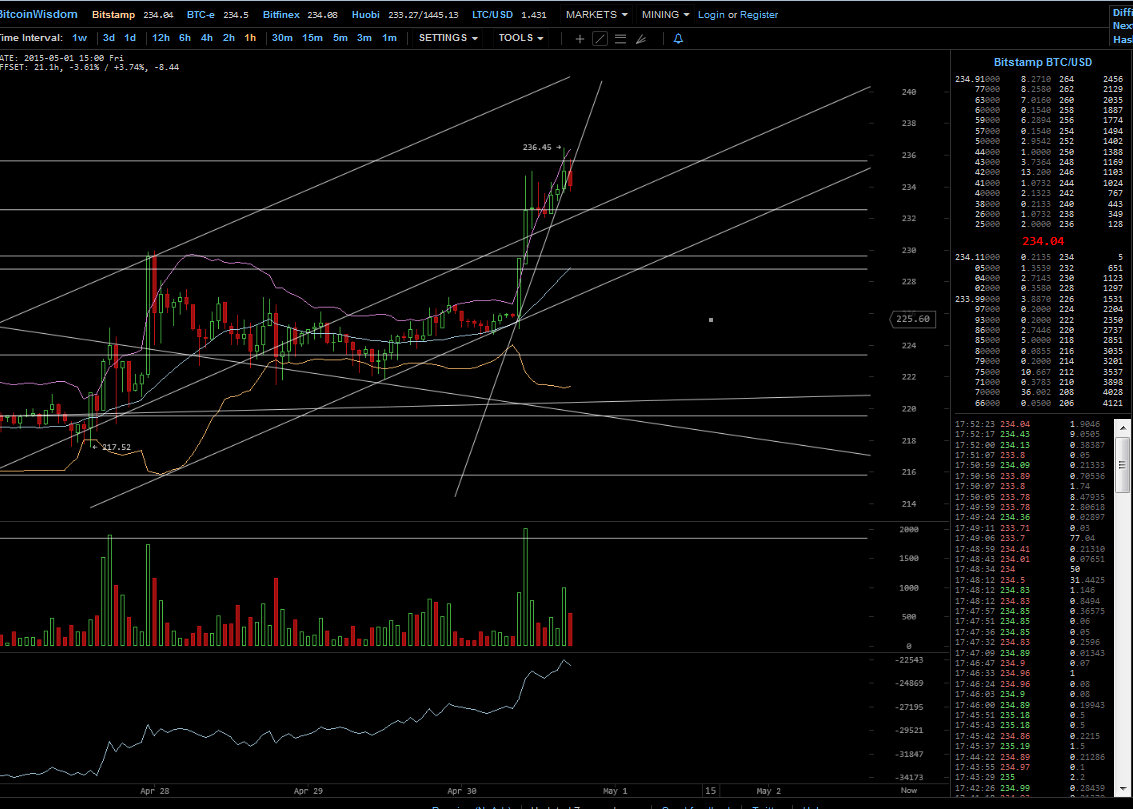
Task: Click the May 1 date axis label
Action: (x=615, y=791)
